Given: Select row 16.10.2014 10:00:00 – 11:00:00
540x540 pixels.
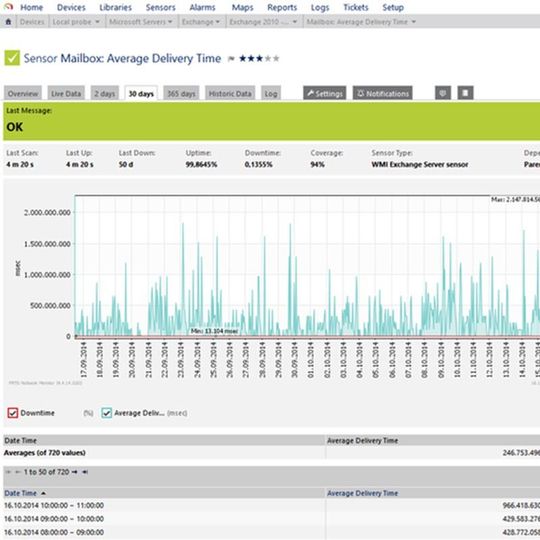Looking at the screenshot, I should pyautogui.click(x=271, y=506).
